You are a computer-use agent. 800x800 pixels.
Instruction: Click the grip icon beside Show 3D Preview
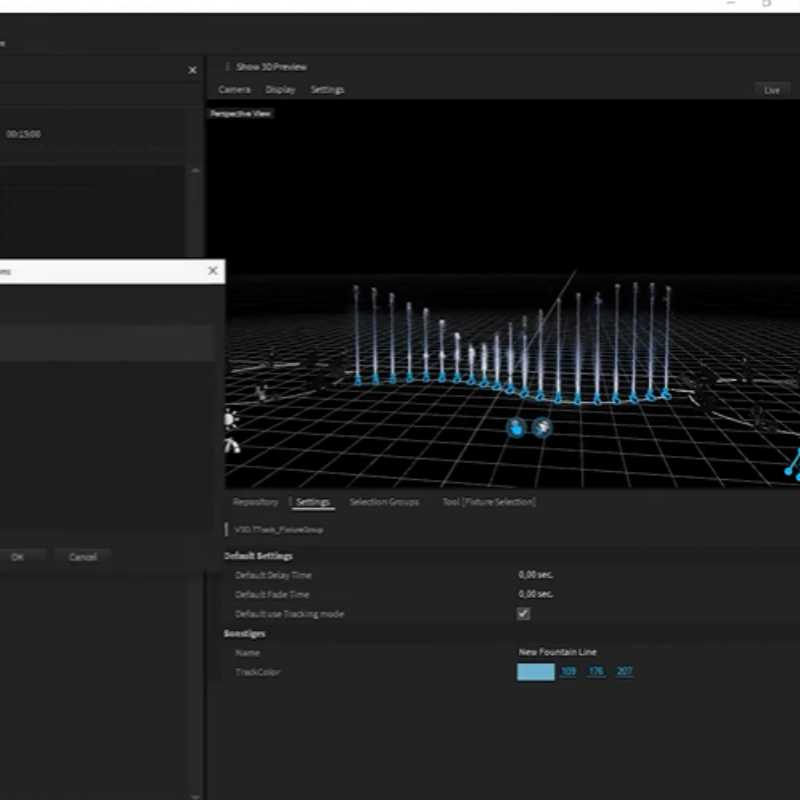coord(227,67)
